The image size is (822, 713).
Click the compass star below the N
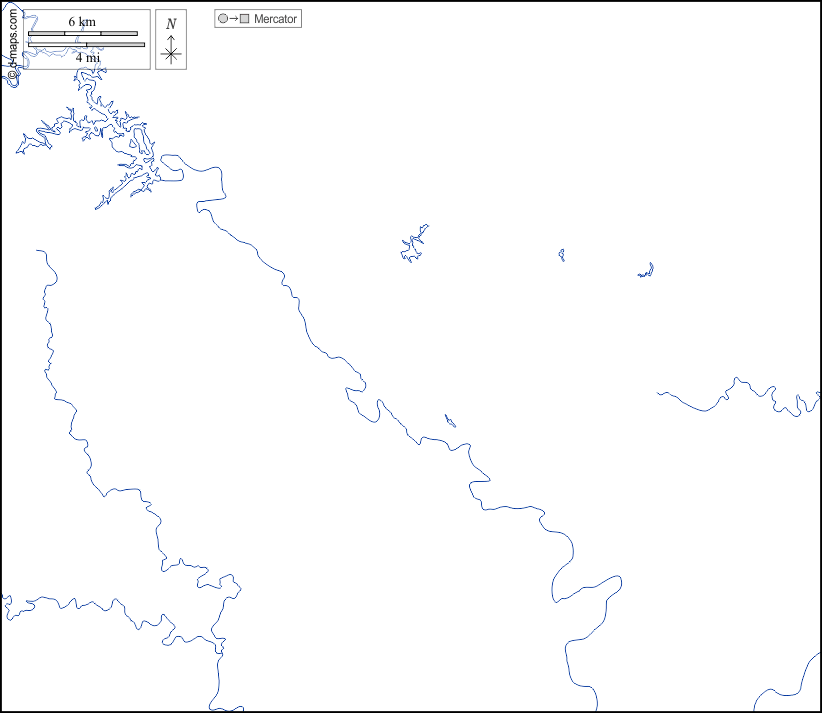[171, 54]
